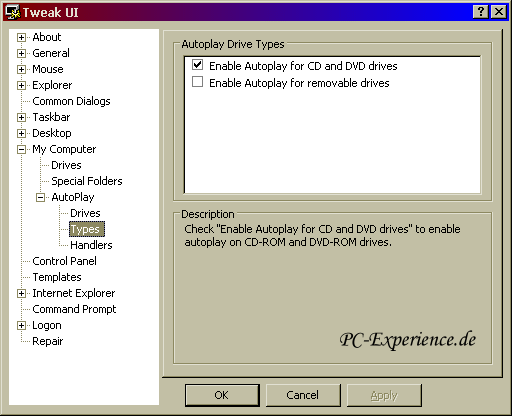Image resolution: width=512 pixels, height=416 pixels.
Task: Open the Control Panel tree item
Action: (64, 261)
